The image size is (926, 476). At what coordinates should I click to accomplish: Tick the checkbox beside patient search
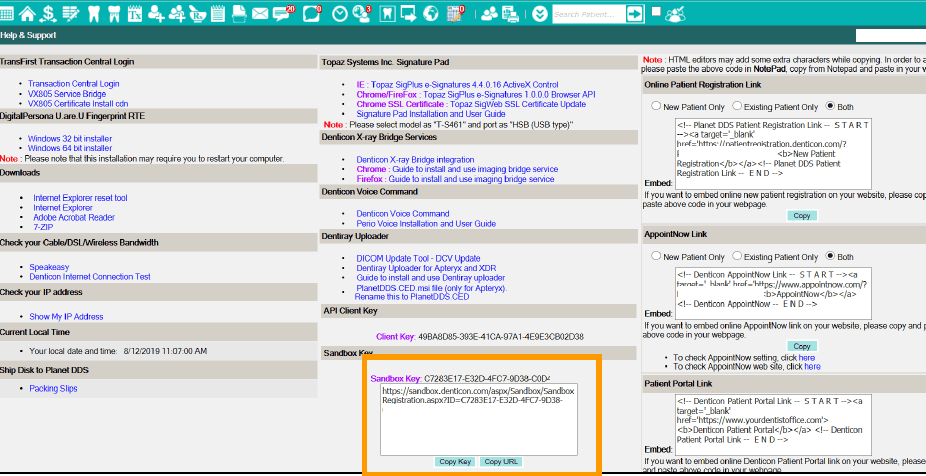pos(656,11)
